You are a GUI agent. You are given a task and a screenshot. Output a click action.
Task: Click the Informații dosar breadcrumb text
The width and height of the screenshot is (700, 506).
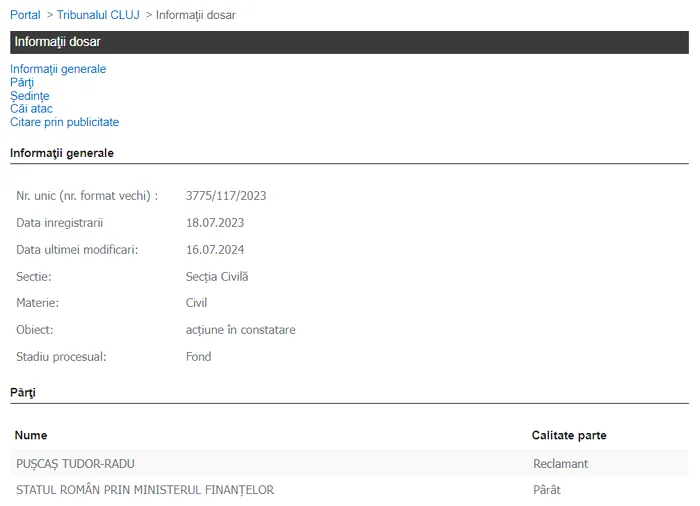(x=196, y=15)
